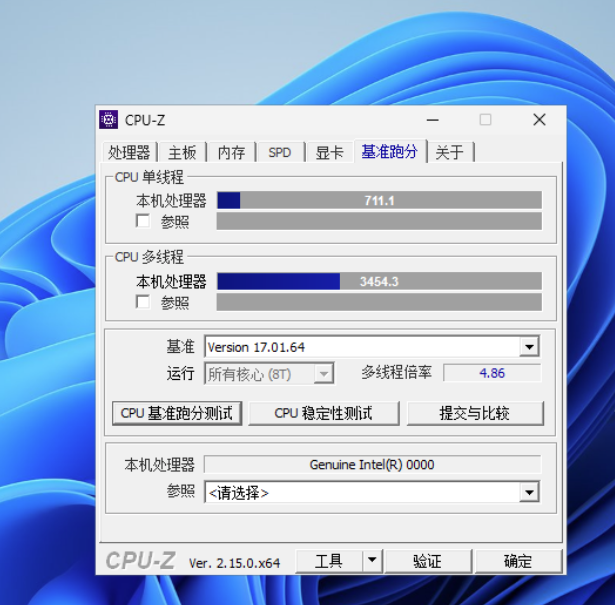Click the single-thread score bar 711.1
615x605 pixels.
pos(379,200)
